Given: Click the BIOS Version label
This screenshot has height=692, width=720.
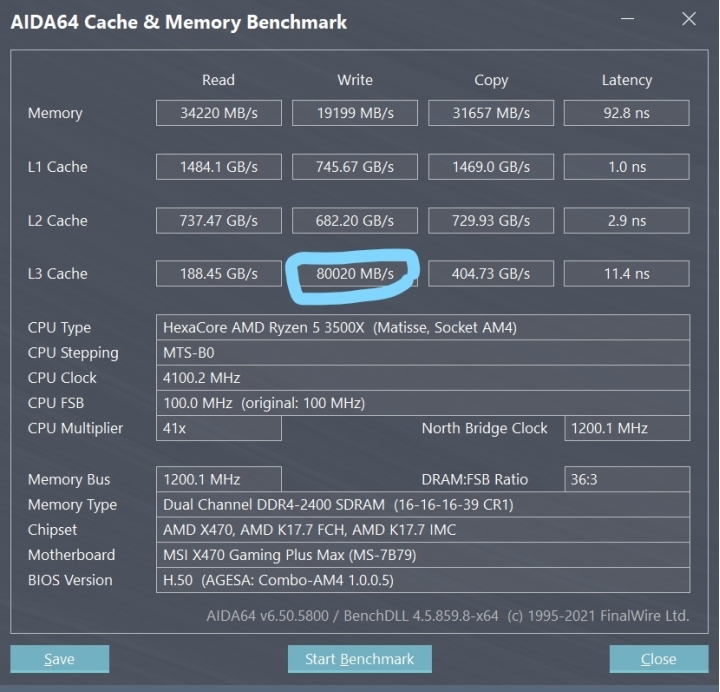Looking at the screenshot, I should 70,580.
